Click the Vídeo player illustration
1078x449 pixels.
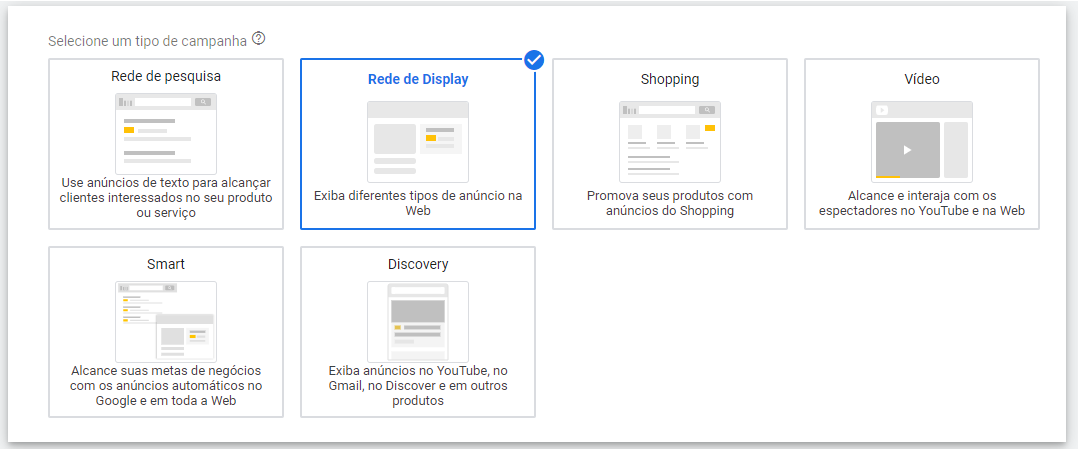pos(922,142)
